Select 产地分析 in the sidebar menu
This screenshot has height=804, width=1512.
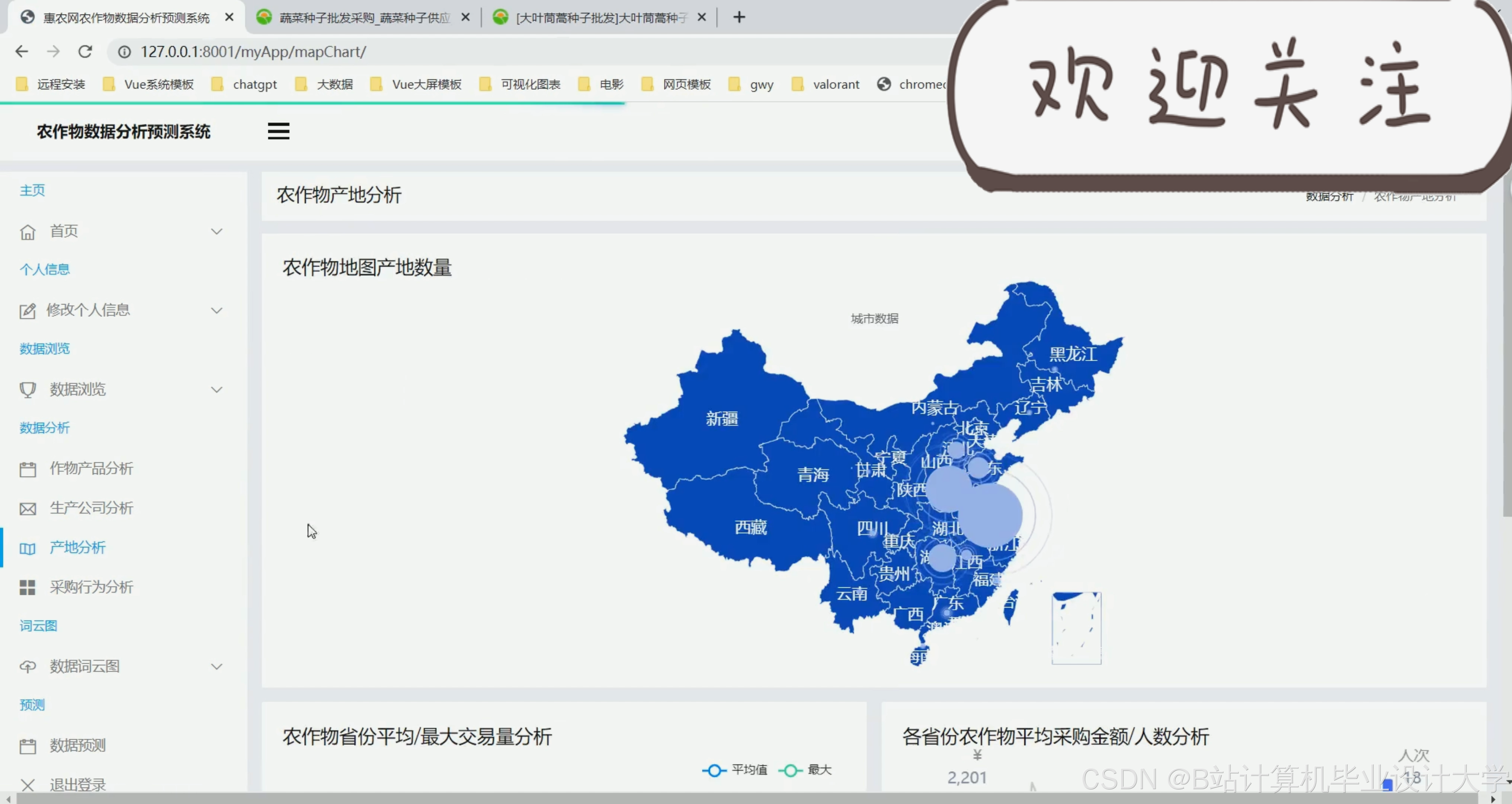pyautogui.click(x=77, y=548)
